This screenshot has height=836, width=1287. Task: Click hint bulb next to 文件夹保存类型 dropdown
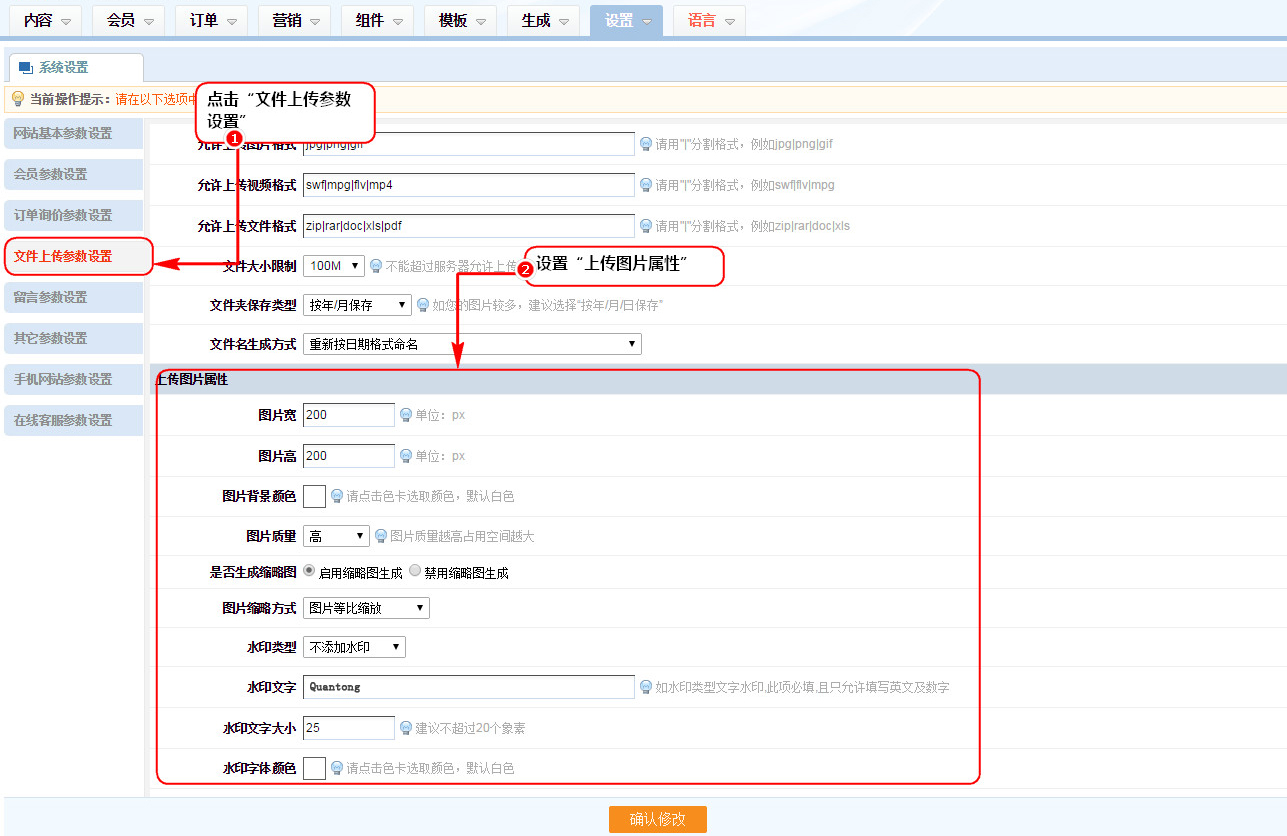[423, 305]
